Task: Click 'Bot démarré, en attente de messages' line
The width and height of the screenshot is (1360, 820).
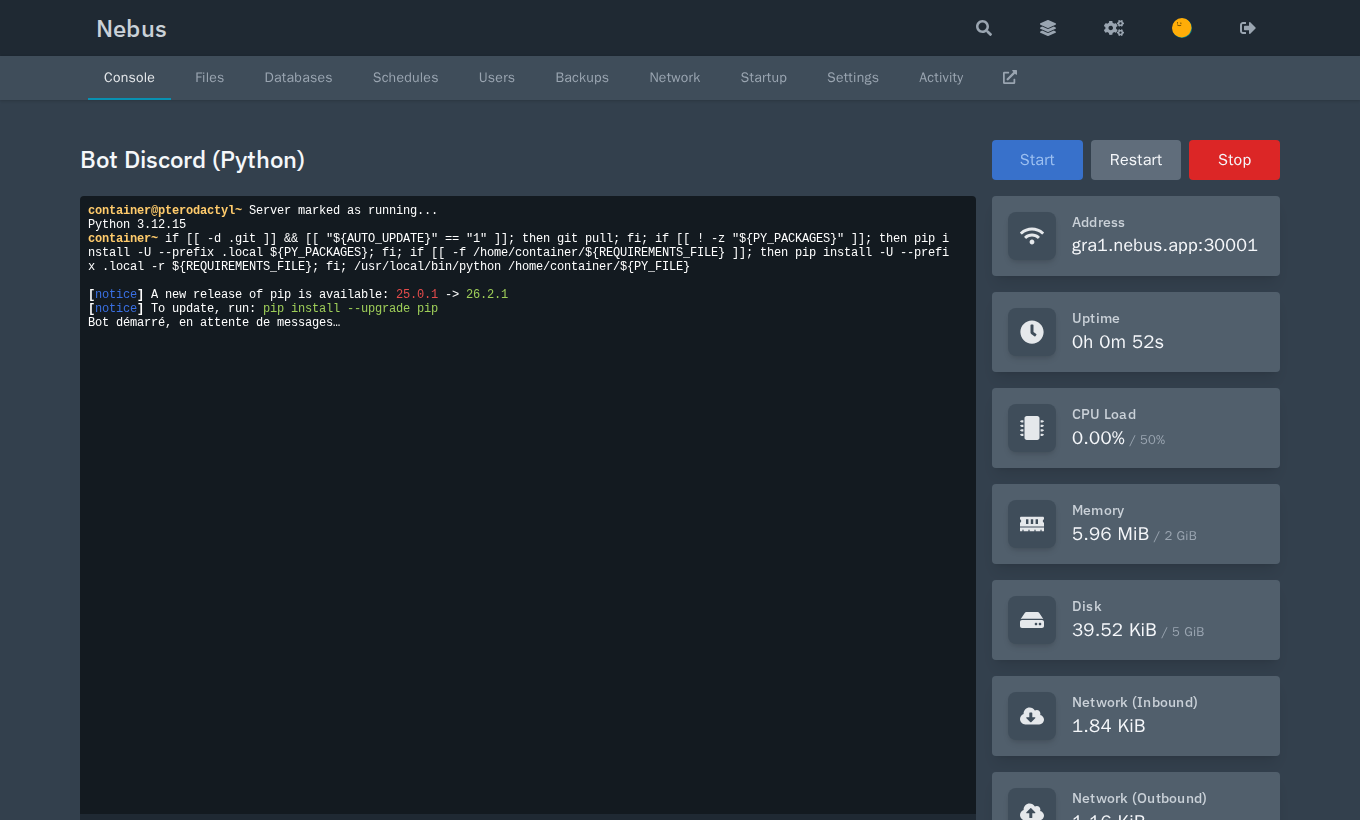Action: click(x=214, y=323)
